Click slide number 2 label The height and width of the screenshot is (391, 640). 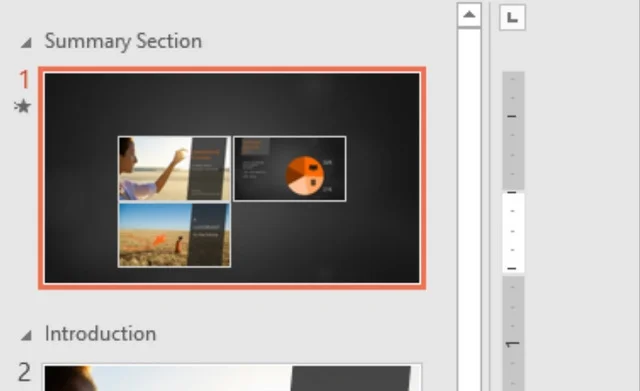coord(24,372)
